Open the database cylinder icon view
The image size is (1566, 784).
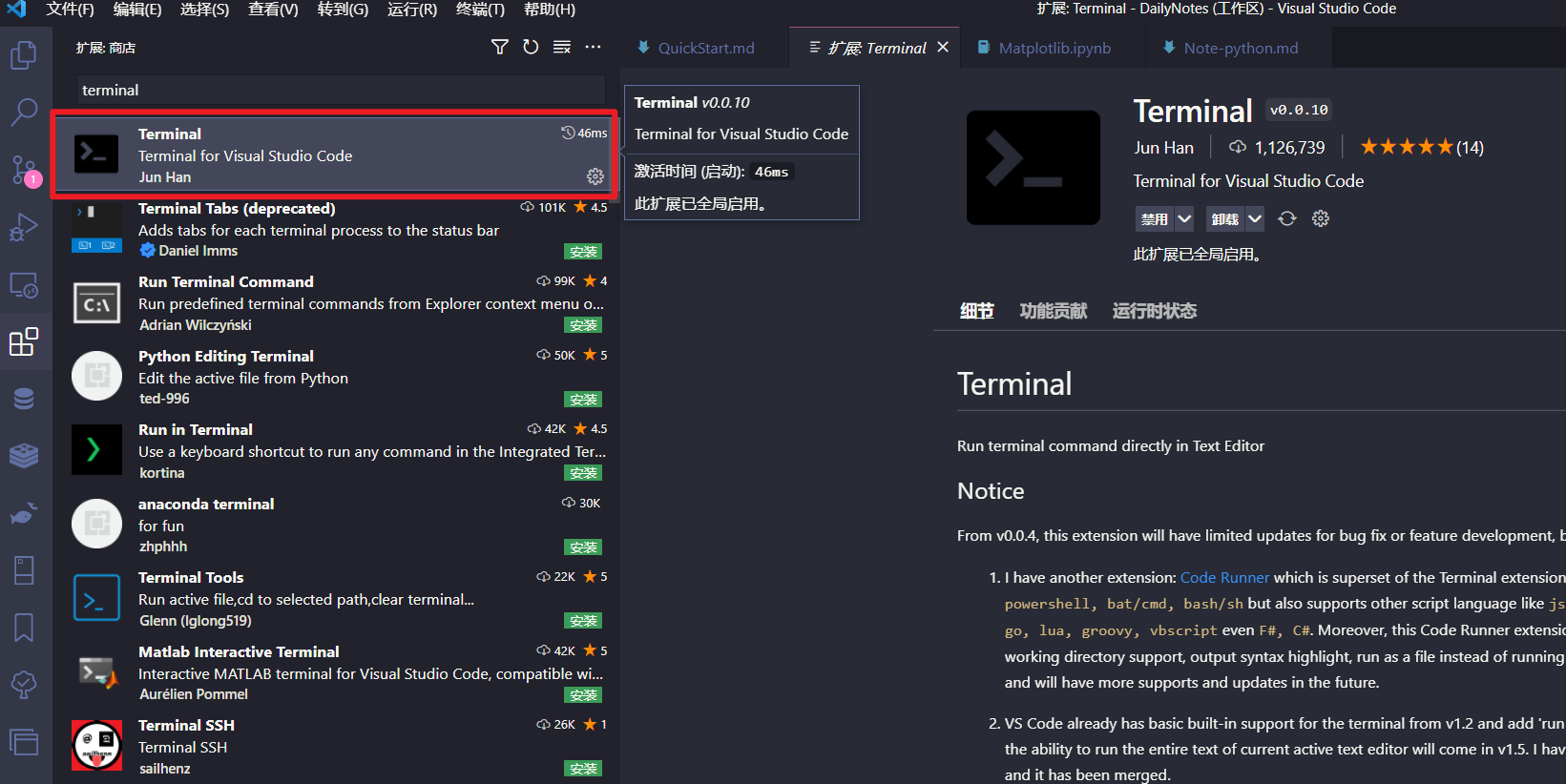[x=24, y=399]
